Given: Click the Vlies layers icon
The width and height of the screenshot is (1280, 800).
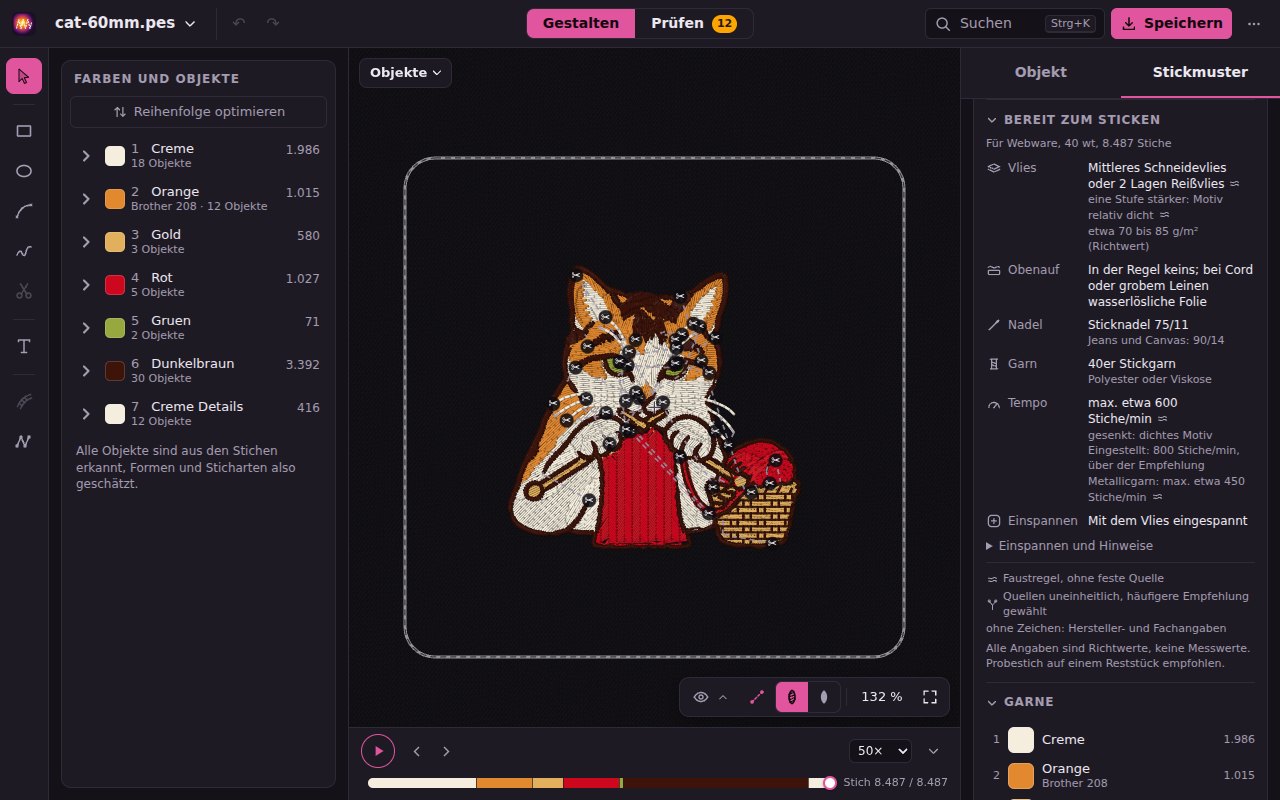Looking at the screenshot, I should (994, 168).
